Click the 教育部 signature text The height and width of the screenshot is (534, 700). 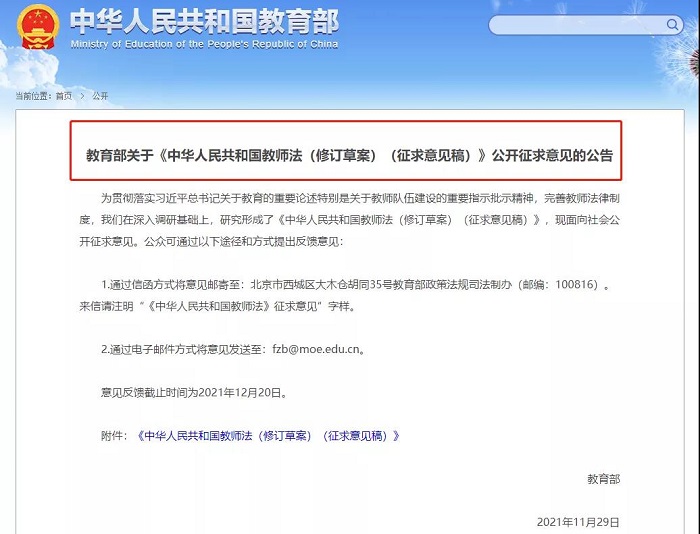604,479
